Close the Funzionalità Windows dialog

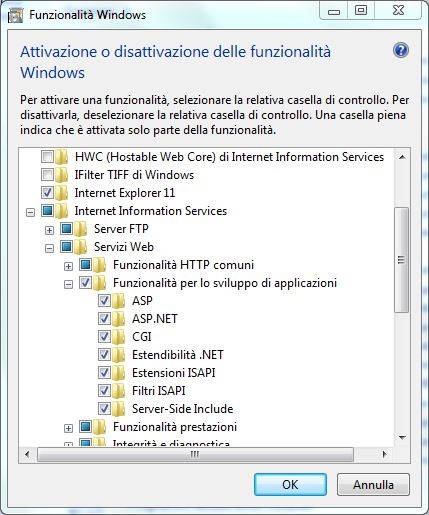coord(398,11)
